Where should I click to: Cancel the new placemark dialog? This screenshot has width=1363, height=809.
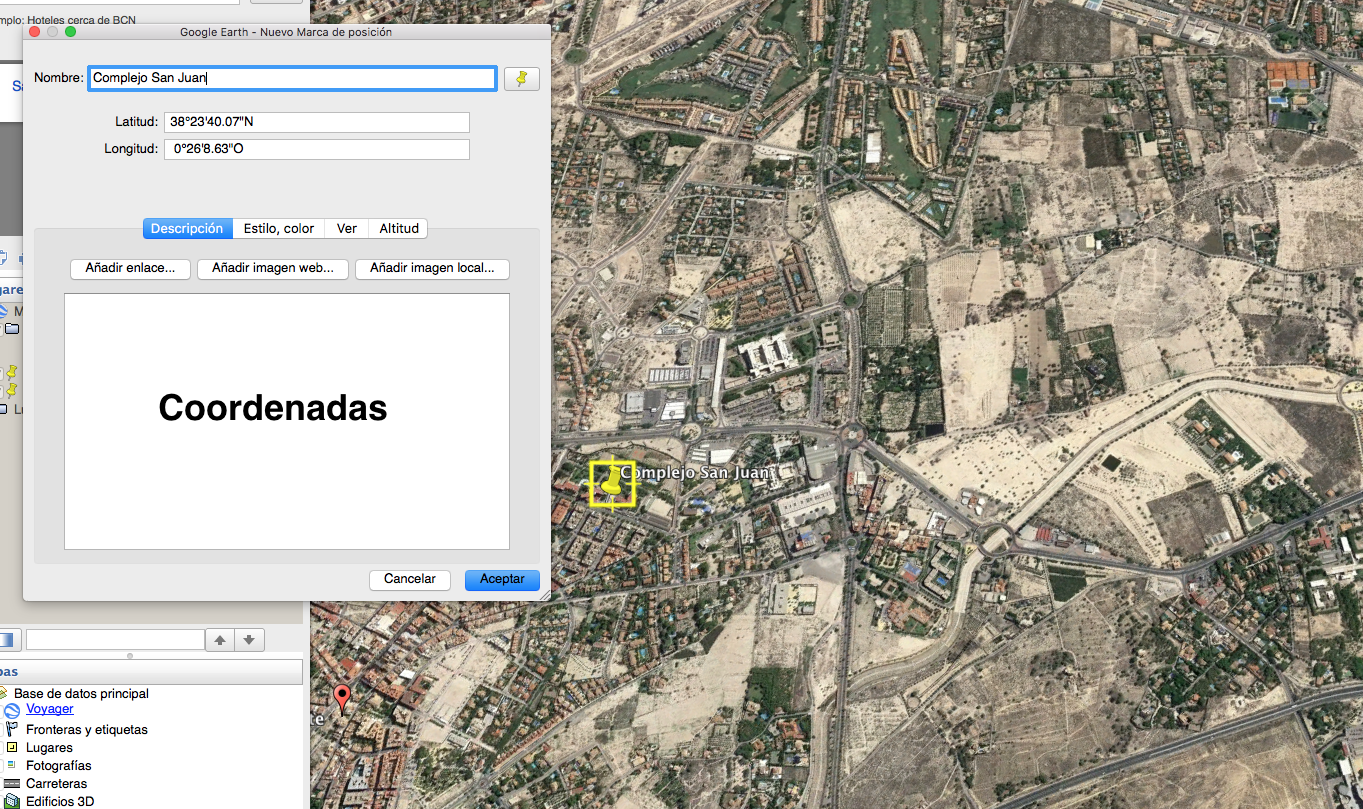[410, 580]
